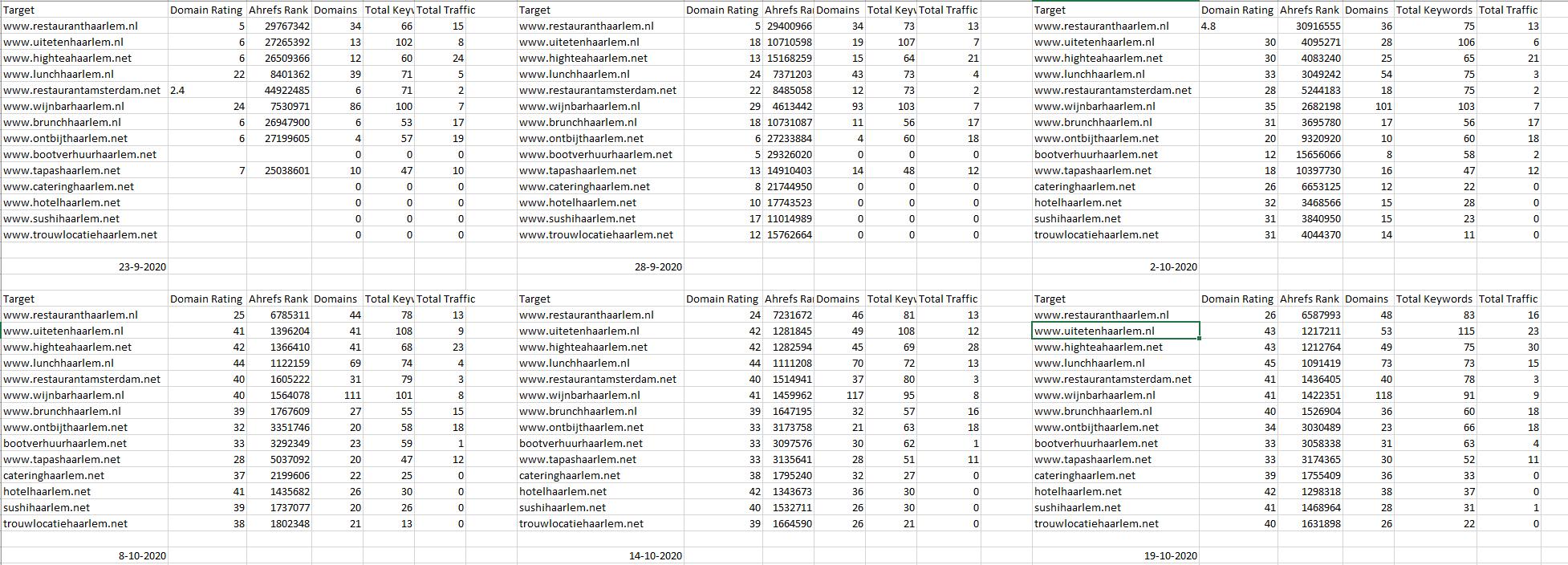Click Ahrefs Rank value 29400966

pyautogui.click(x=788, y=26)
